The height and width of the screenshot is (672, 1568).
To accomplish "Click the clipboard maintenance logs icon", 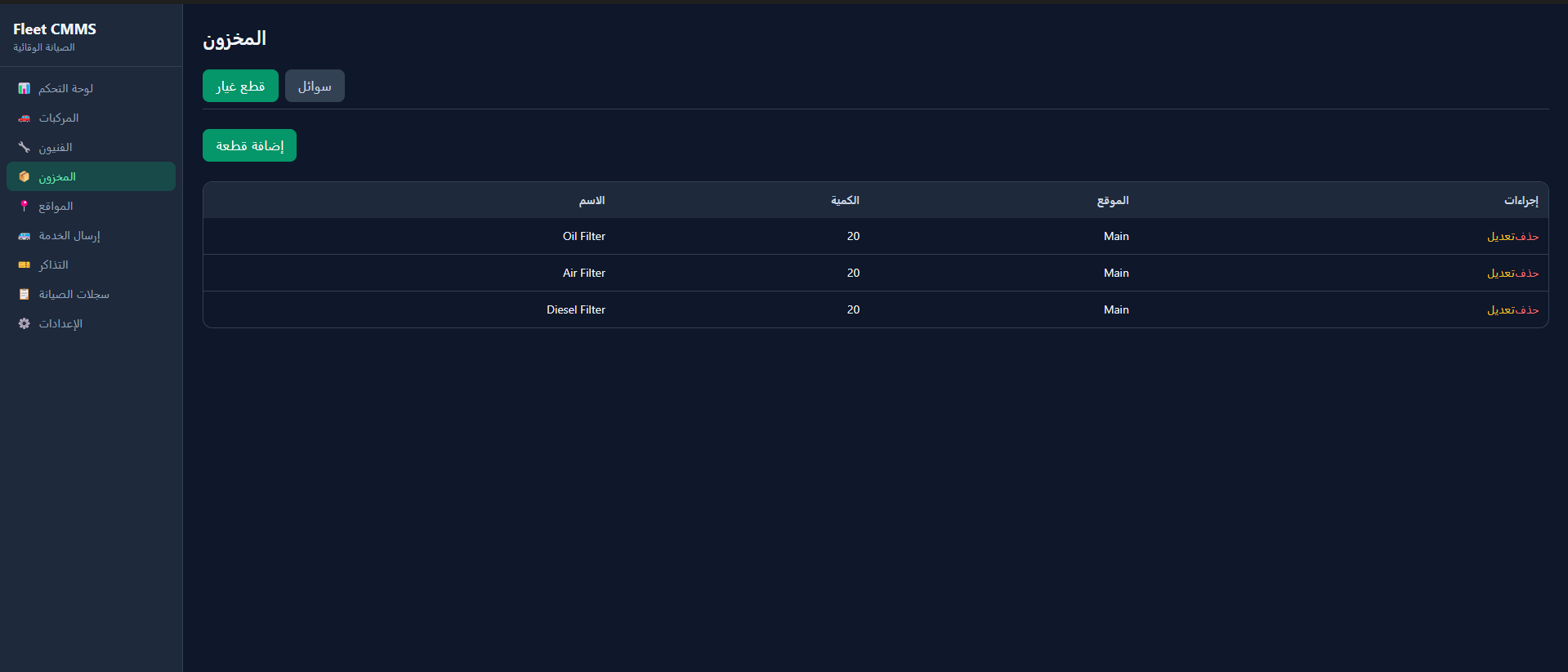I will point(25,295).
